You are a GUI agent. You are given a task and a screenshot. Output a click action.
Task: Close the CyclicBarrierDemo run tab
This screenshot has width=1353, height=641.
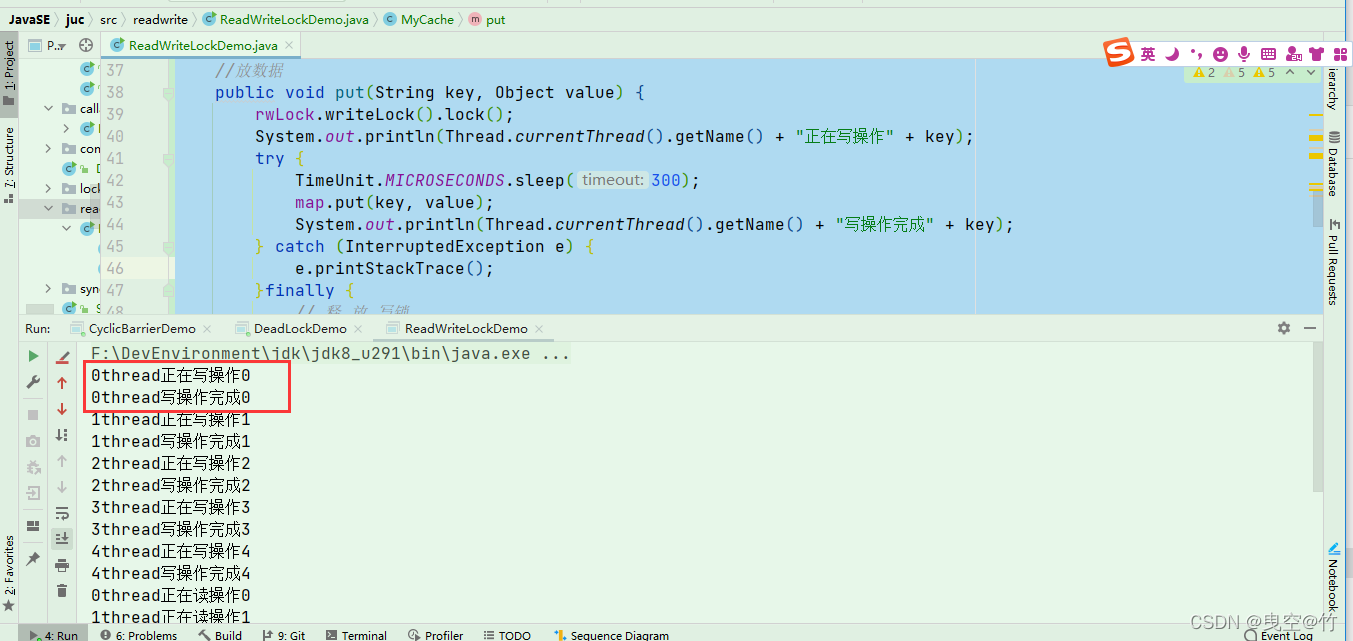(x=206, y=328)
